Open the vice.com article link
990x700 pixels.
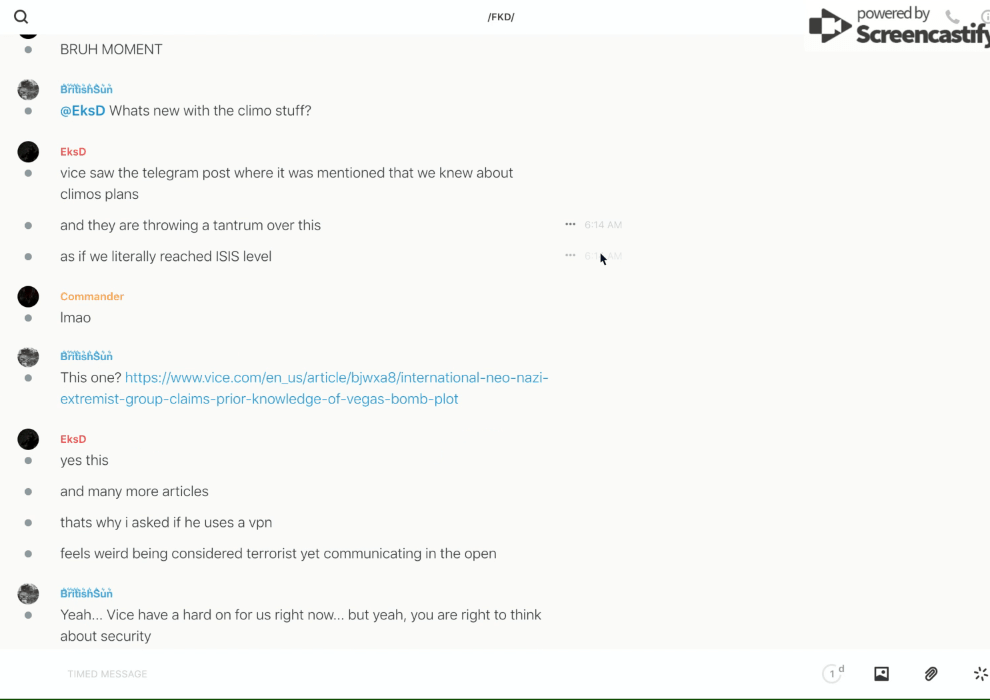click(x=304, y=388)
